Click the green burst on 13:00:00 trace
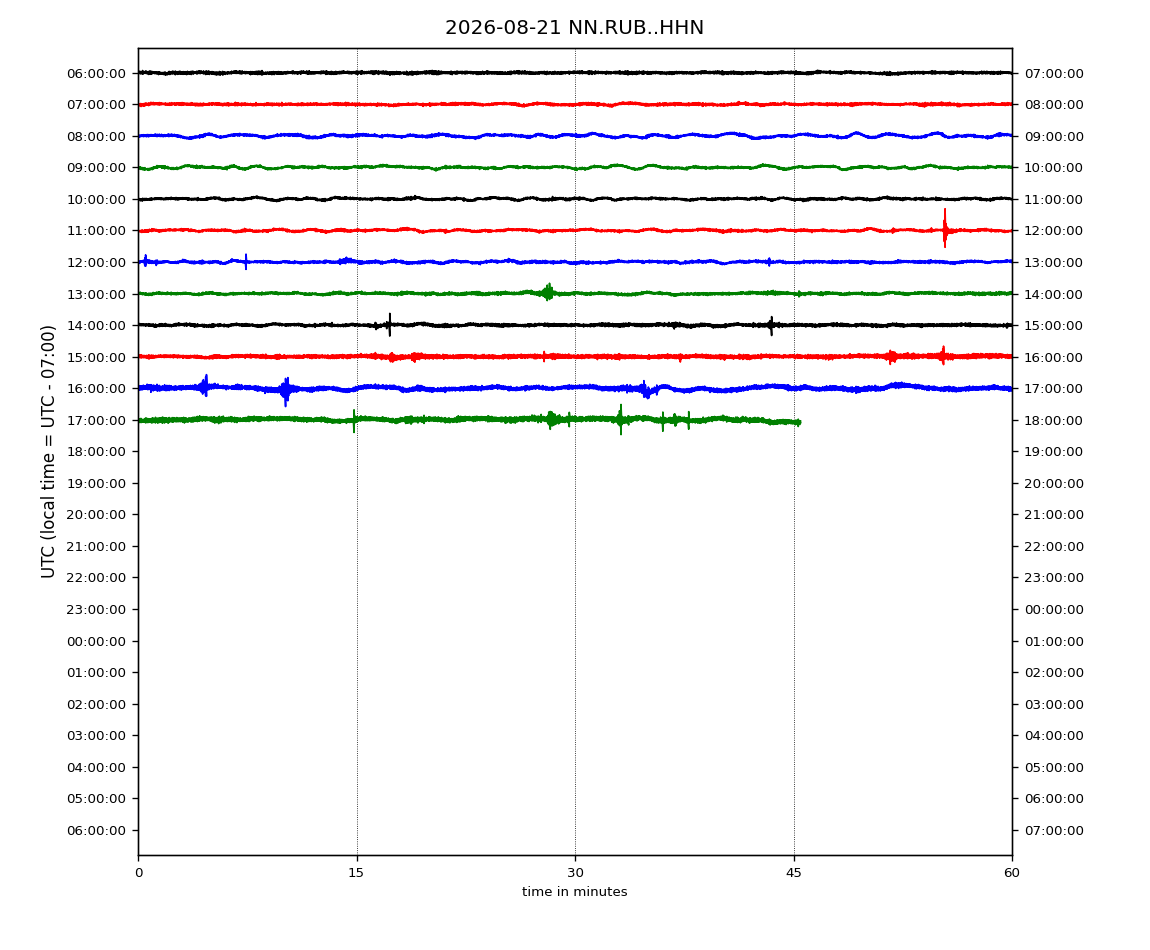The image size is (1150, 950). click(547, 292)
